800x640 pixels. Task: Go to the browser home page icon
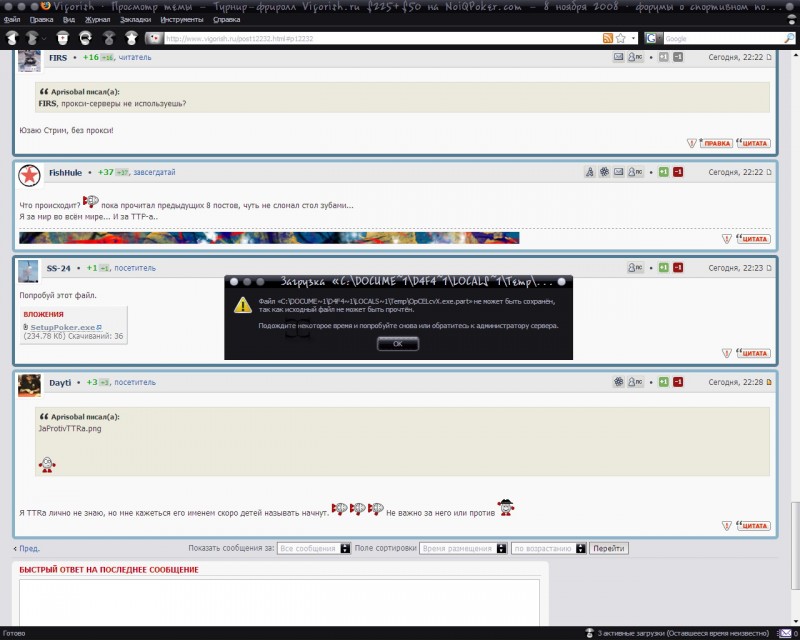pos(131,38)
